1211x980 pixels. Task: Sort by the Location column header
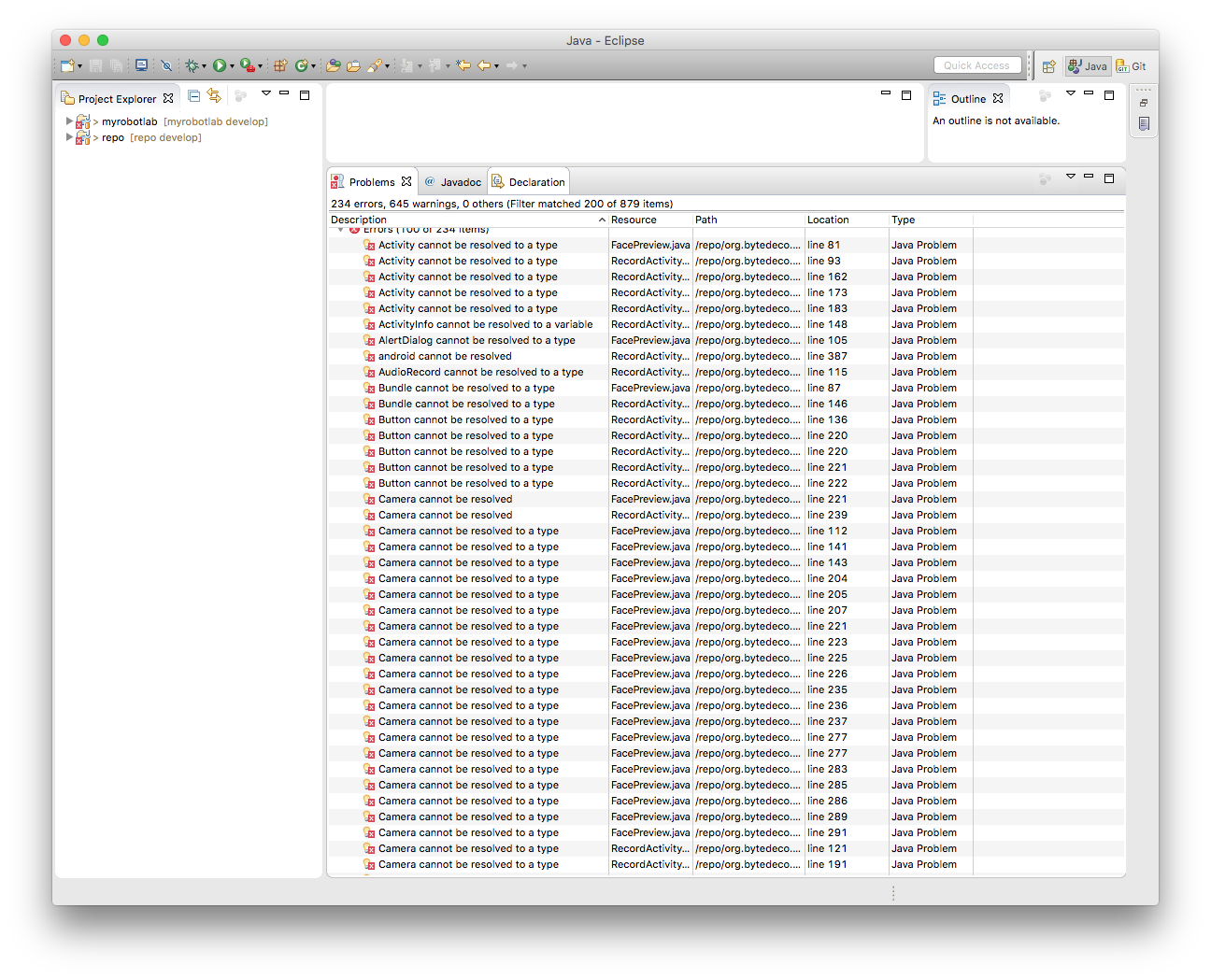847,220
